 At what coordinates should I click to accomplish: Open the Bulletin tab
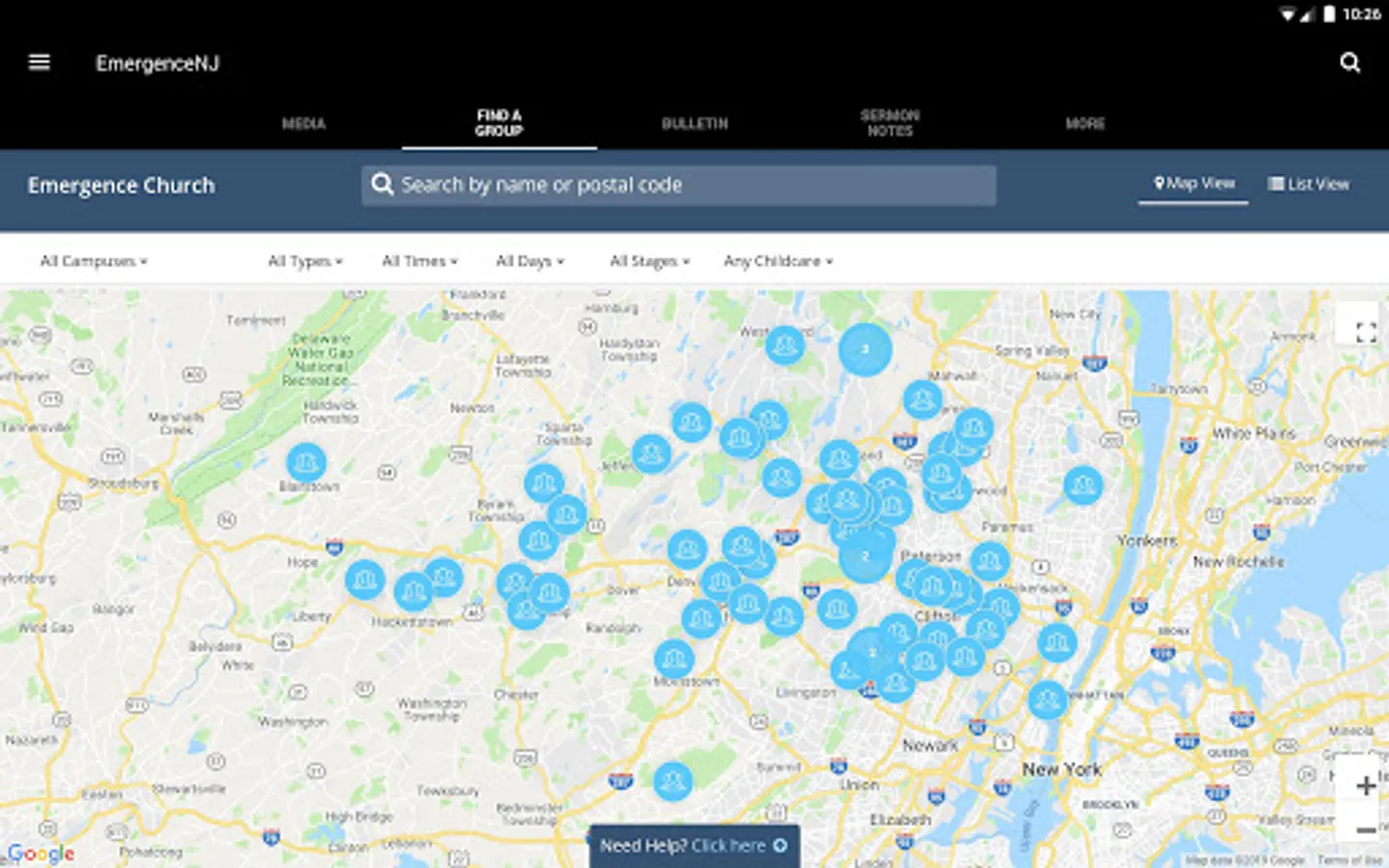coord(694,123)
